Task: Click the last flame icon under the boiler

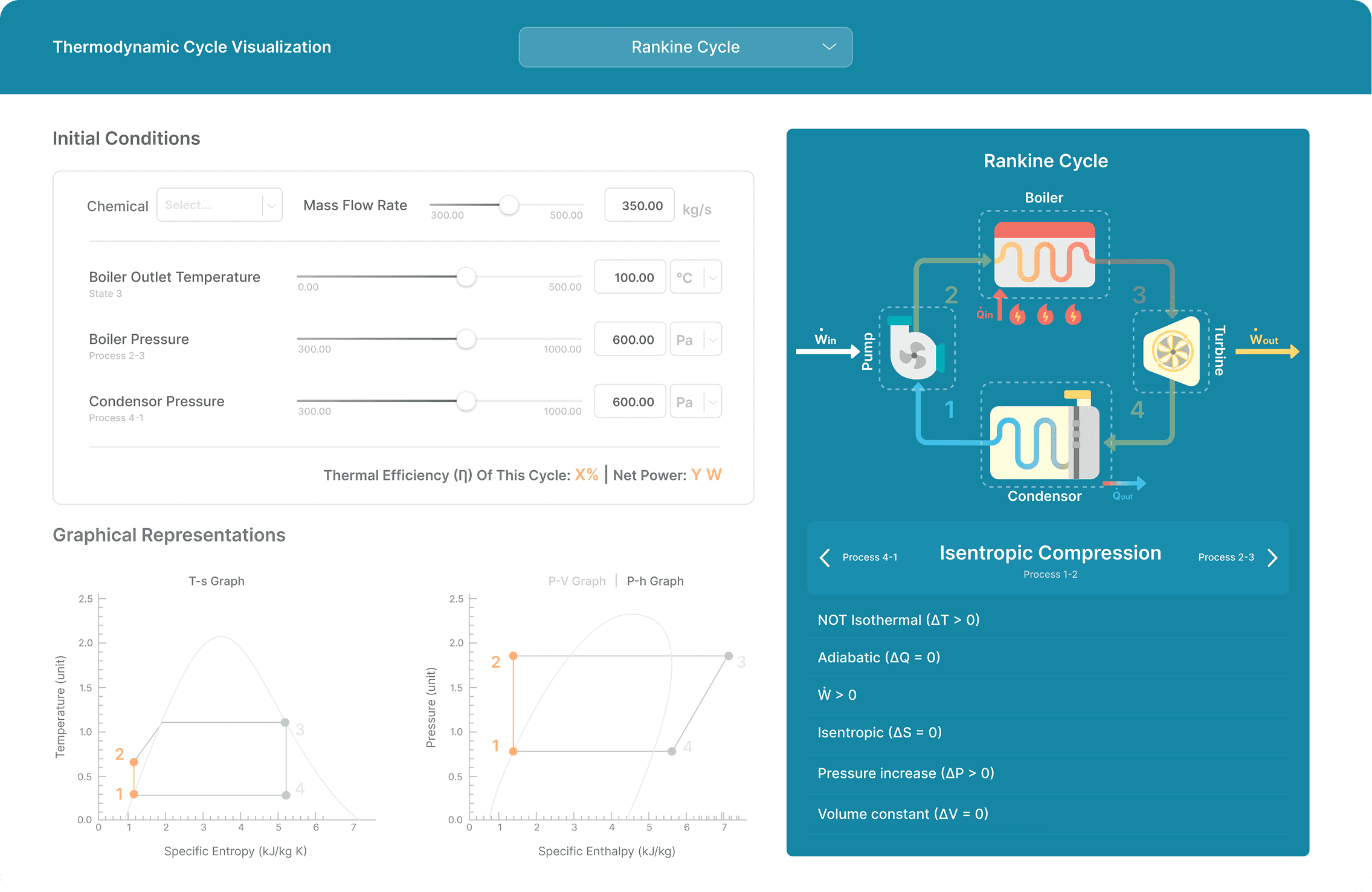Action: point(1073,315)
